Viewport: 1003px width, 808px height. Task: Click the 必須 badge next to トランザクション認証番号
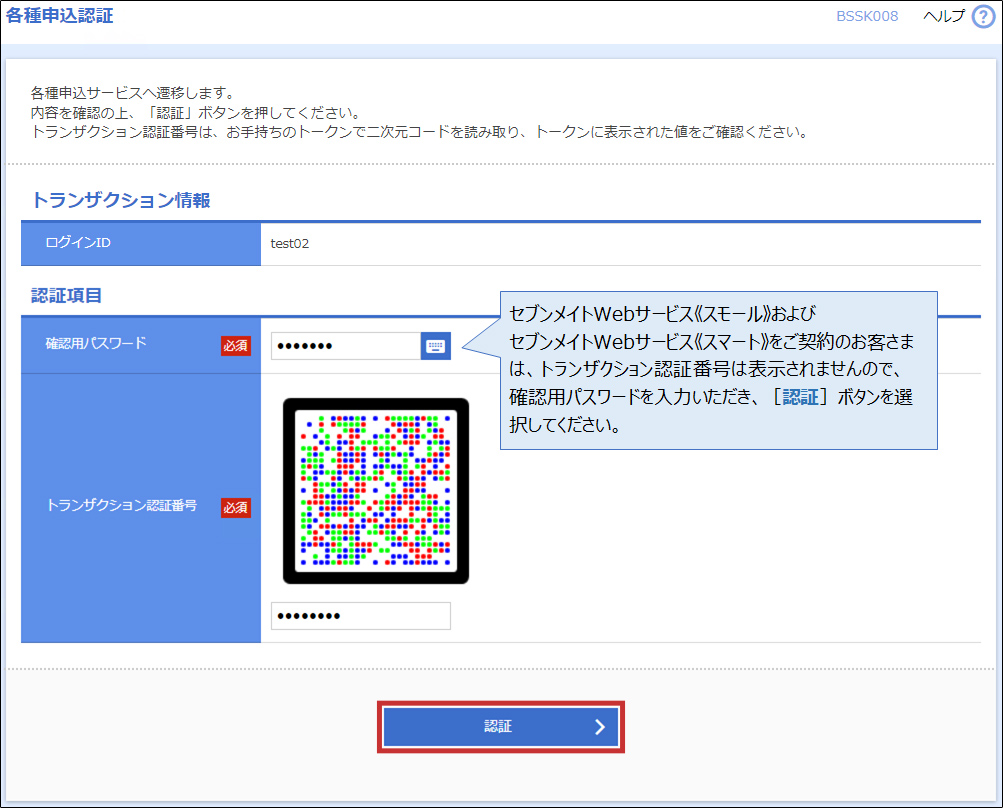coord(235,507)
